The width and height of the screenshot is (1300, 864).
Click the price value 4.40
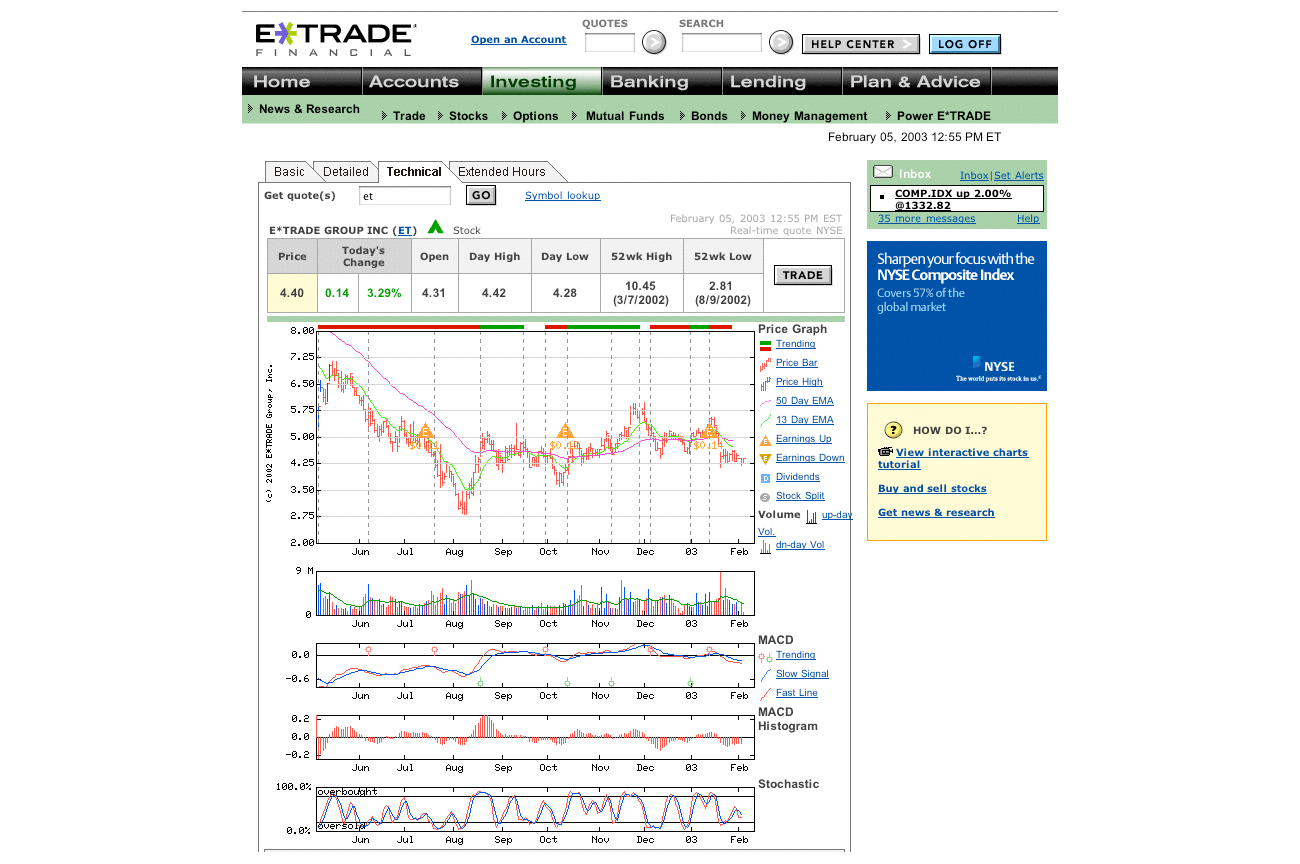tap(292, 293)
